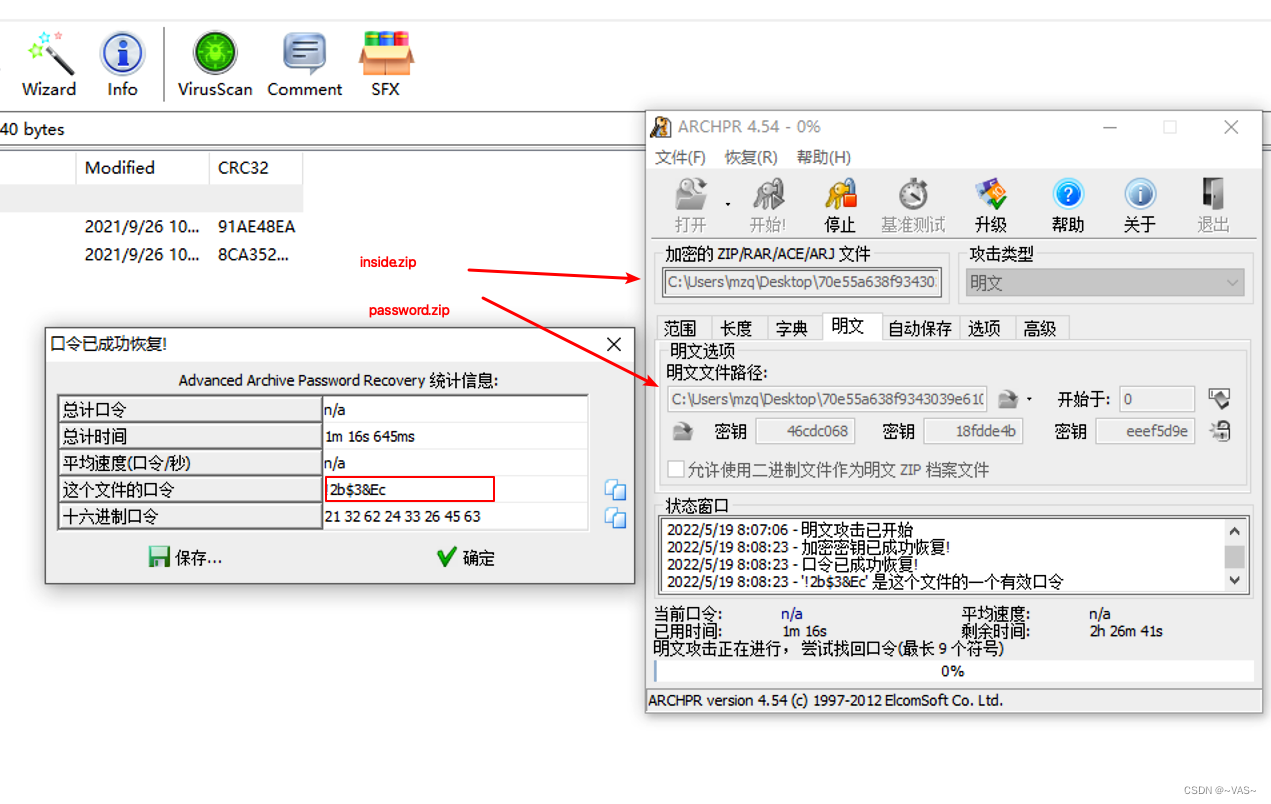Screen dimensions: 1271x804
Task: Click the third 密钥 field eeef5d9e
Action: pos(1144,431)
